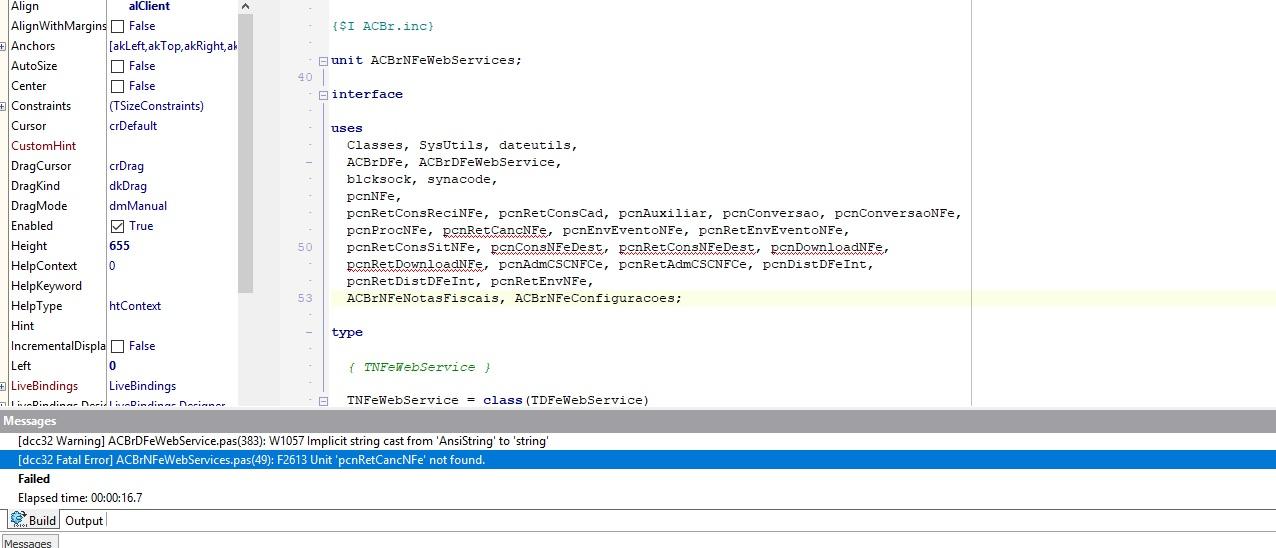The width and height of the screenshot is (1276, 548).
Task: Click pcnConsNFeDest in the uses clause
Action: (546, 247)
